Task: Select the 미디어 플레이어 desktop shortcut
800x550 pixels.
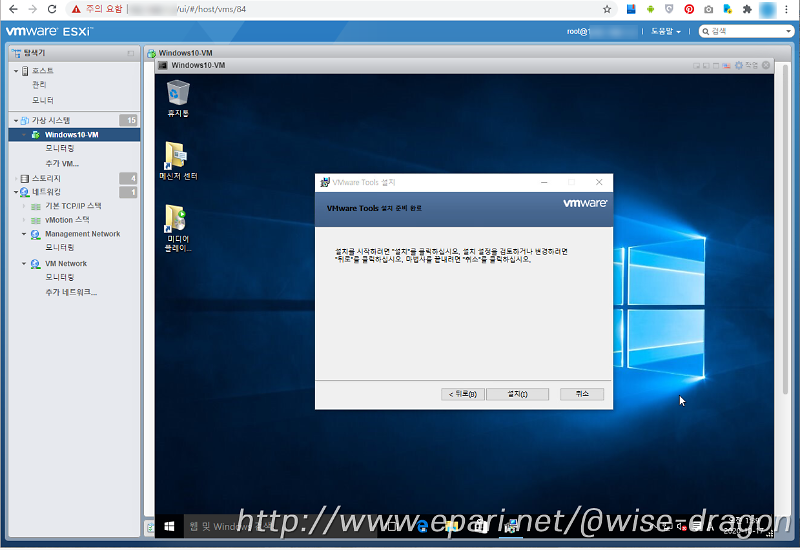Action: point(178,228)
